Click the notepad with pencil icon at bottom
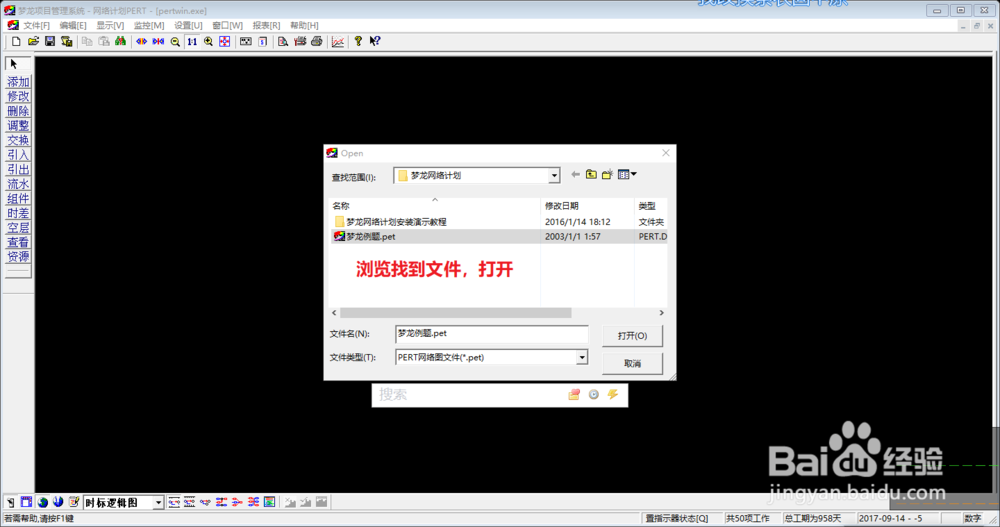The image size is (1000, 527). tap(74, 502)
